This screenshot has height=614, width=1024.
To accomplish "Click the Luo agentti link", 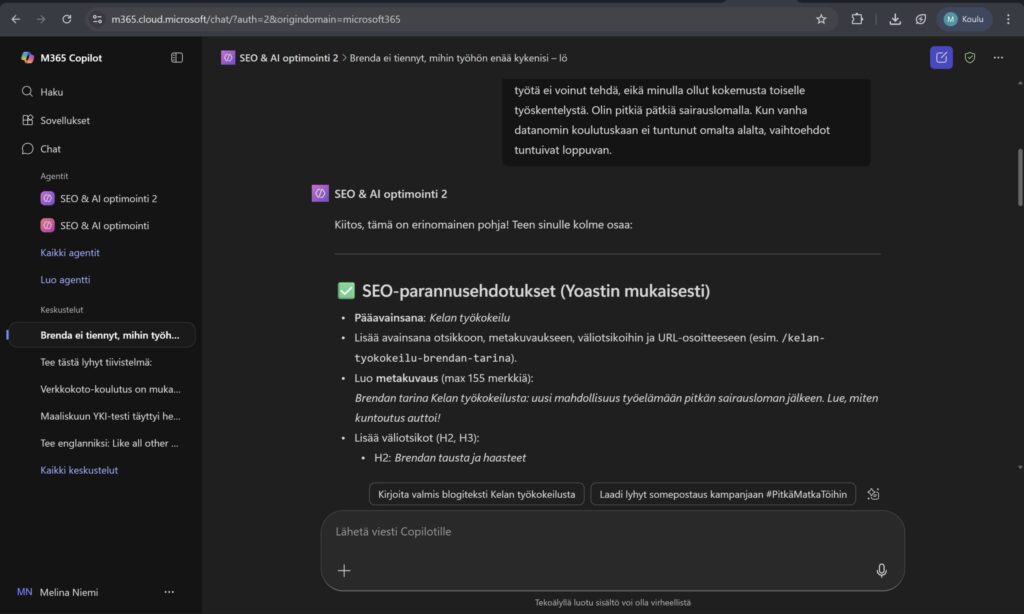I will tap(65, 280).
